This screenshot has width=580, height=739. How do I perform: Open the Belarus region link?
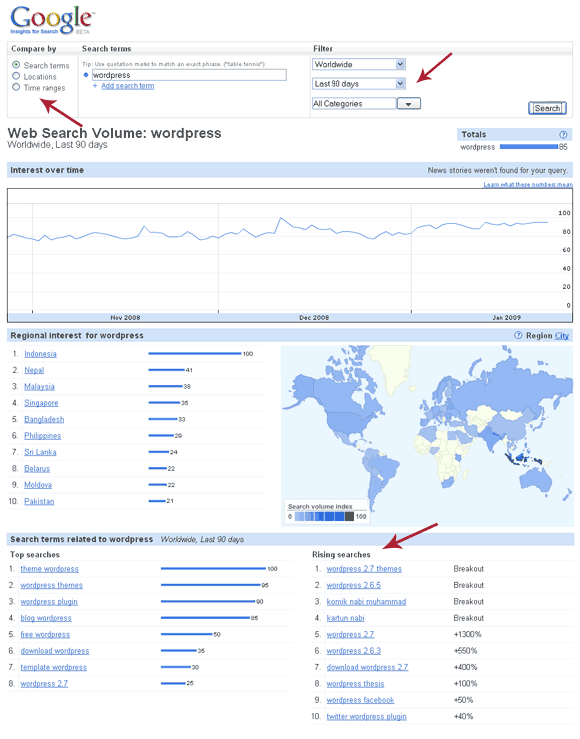pos(37,468)
